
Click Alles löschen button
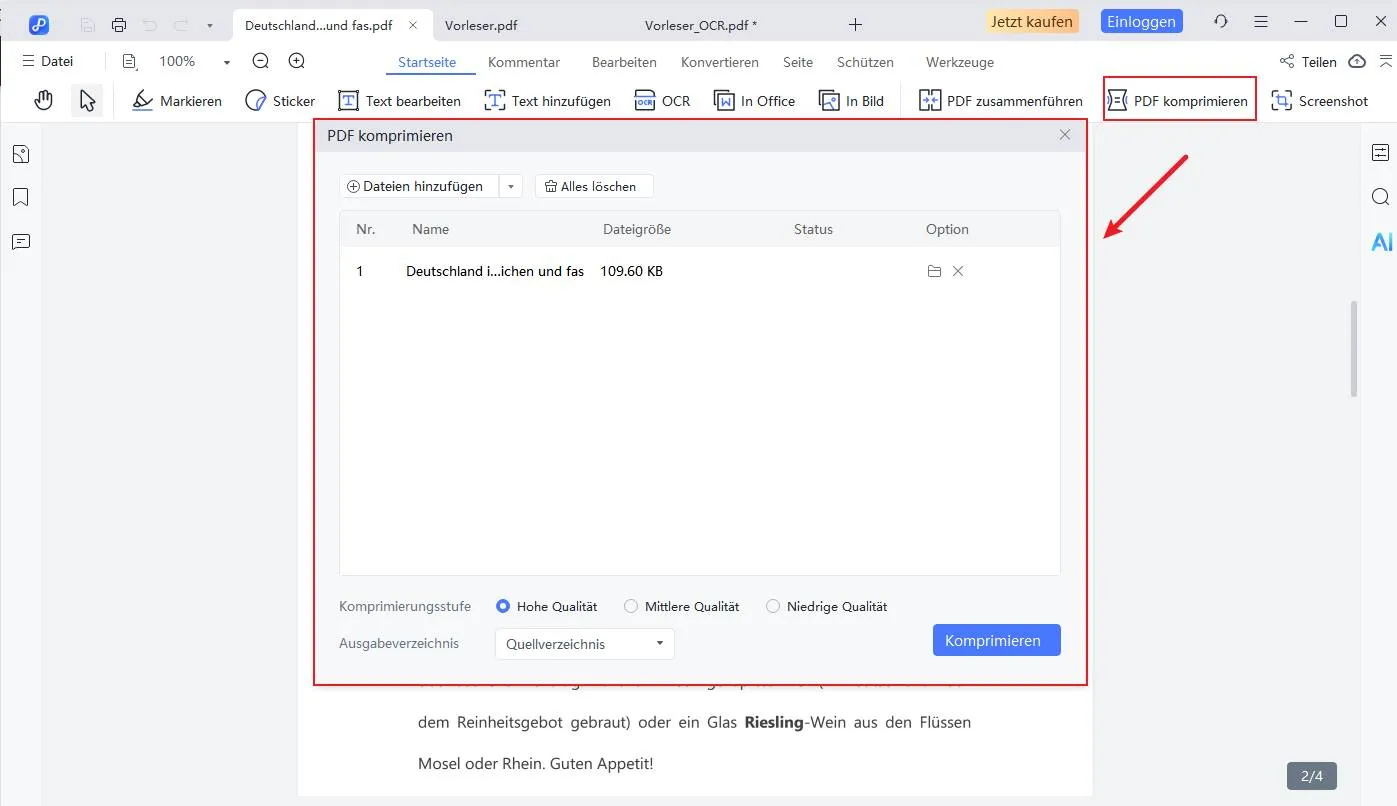[594, 186]
